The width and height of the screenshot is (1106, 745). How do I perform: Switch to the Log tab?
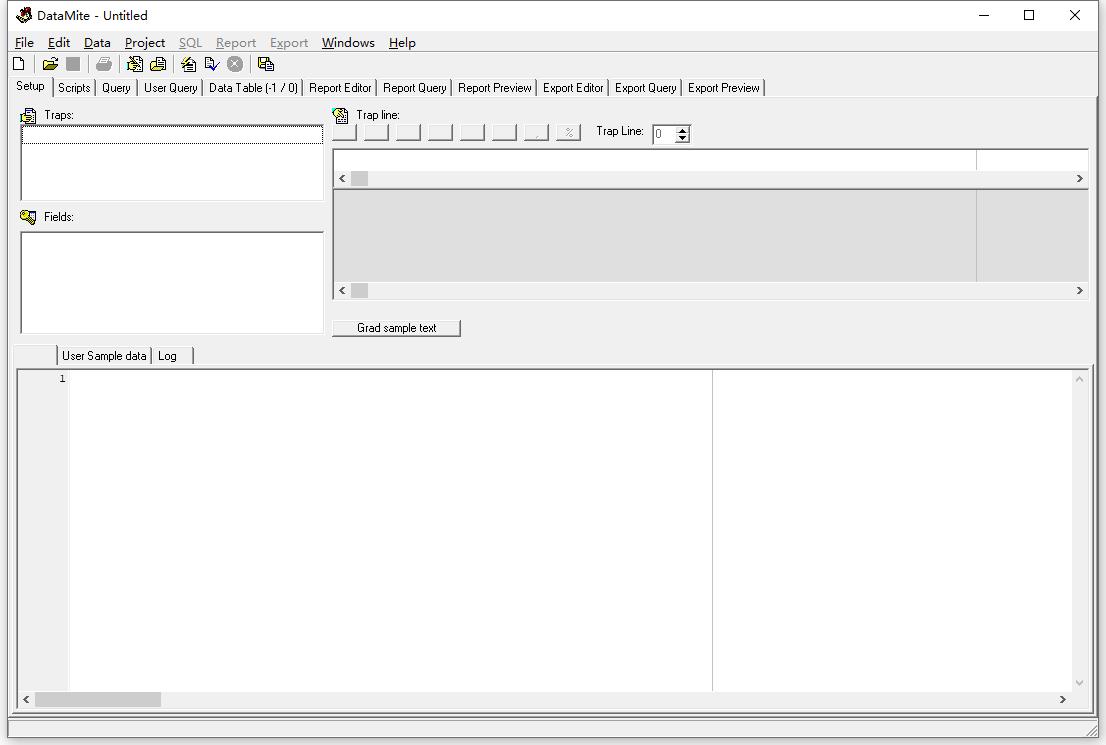point(168,355)
